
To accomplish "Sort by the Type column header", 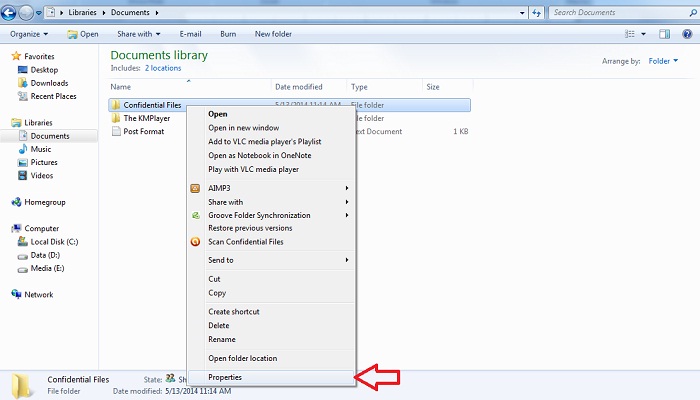I will click(384, 87).
